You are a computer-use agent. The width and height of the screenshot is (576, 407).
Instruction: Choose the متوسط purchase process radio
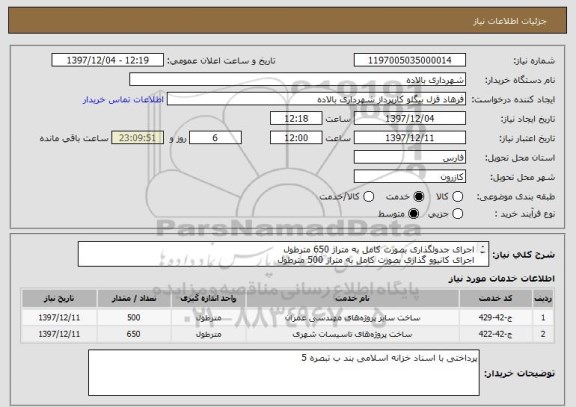pos(414,213)
